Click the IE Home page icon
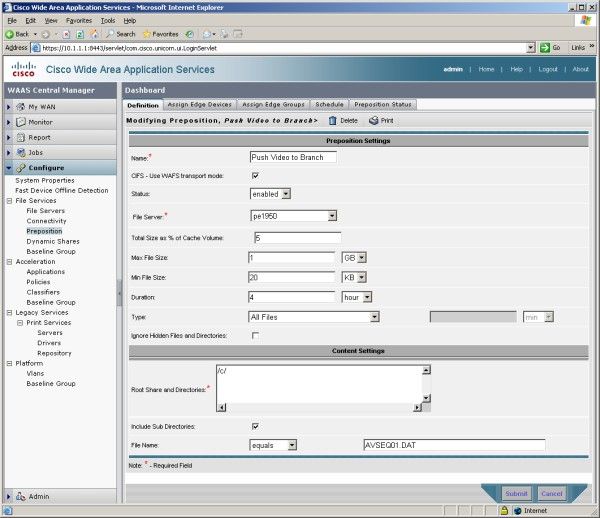 pos(93,34)
